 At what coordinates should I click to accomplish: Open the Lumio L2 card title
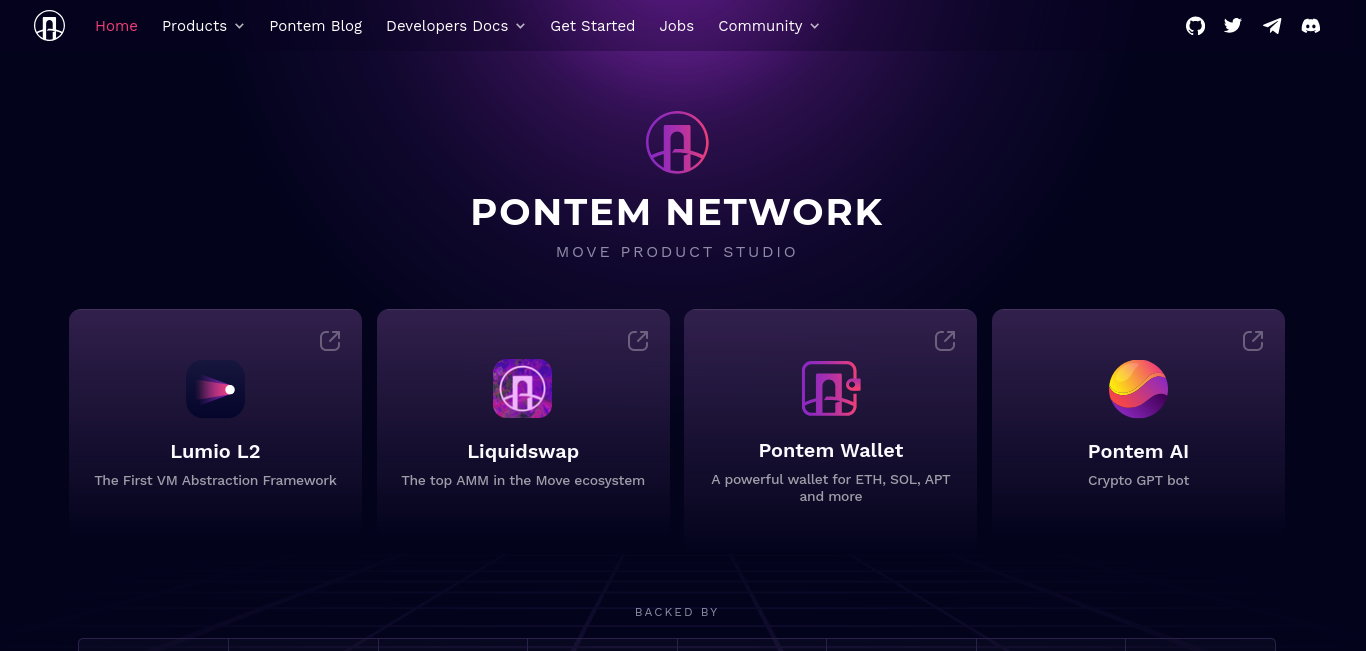click(x=215, y=451)
